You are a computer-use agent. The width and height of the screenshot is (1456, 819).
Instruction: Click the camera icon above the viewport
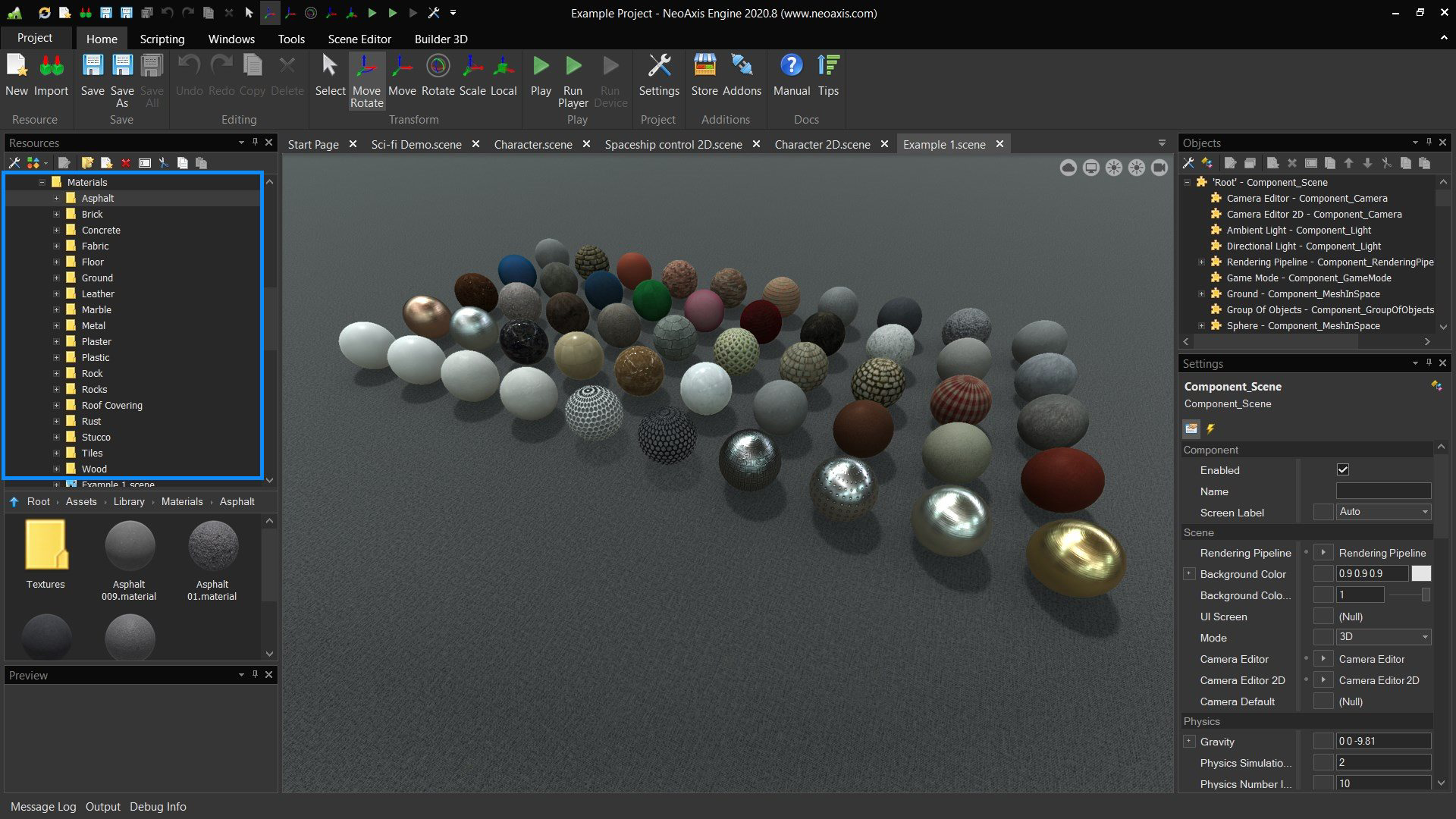[x=1159, y=168]
